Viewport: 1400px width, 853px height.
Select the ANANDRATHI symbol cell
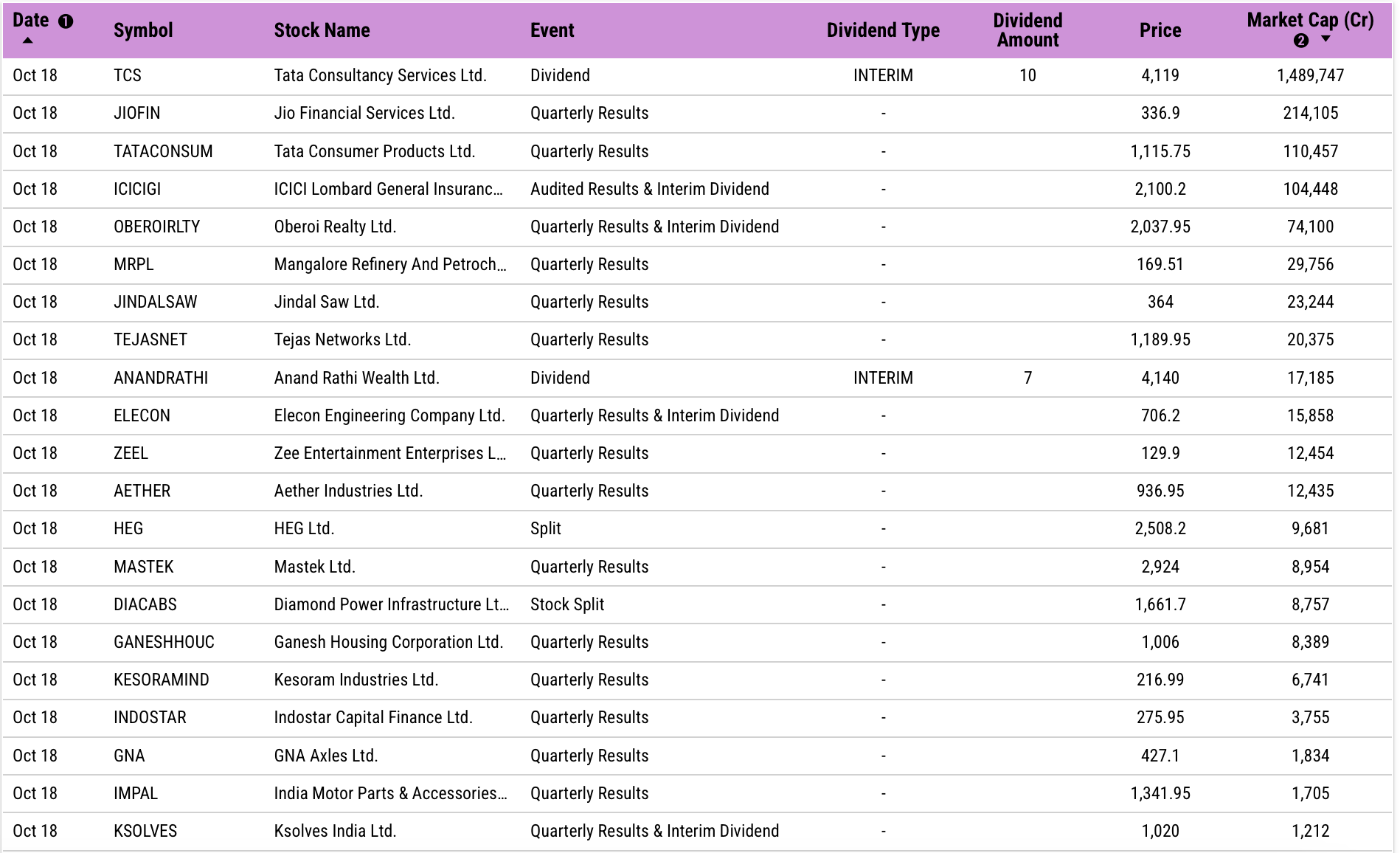pos(161,378)
